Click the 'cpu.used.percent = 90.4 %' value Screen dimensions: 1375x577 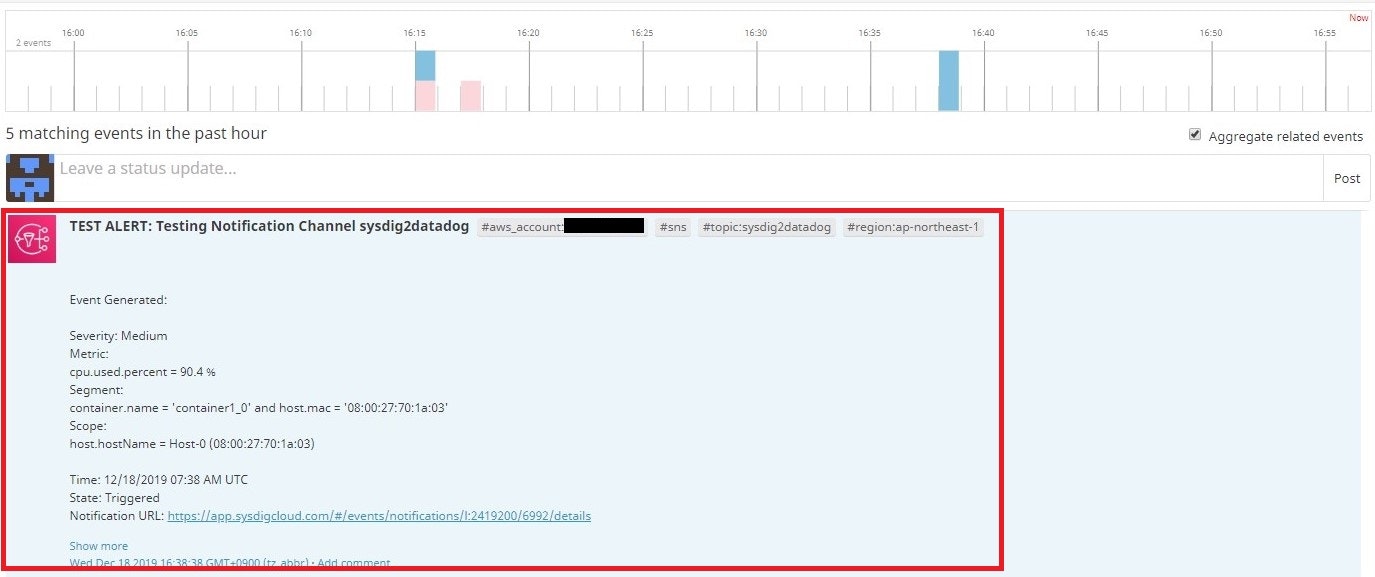pyautogui.click(x=142, y=372)
